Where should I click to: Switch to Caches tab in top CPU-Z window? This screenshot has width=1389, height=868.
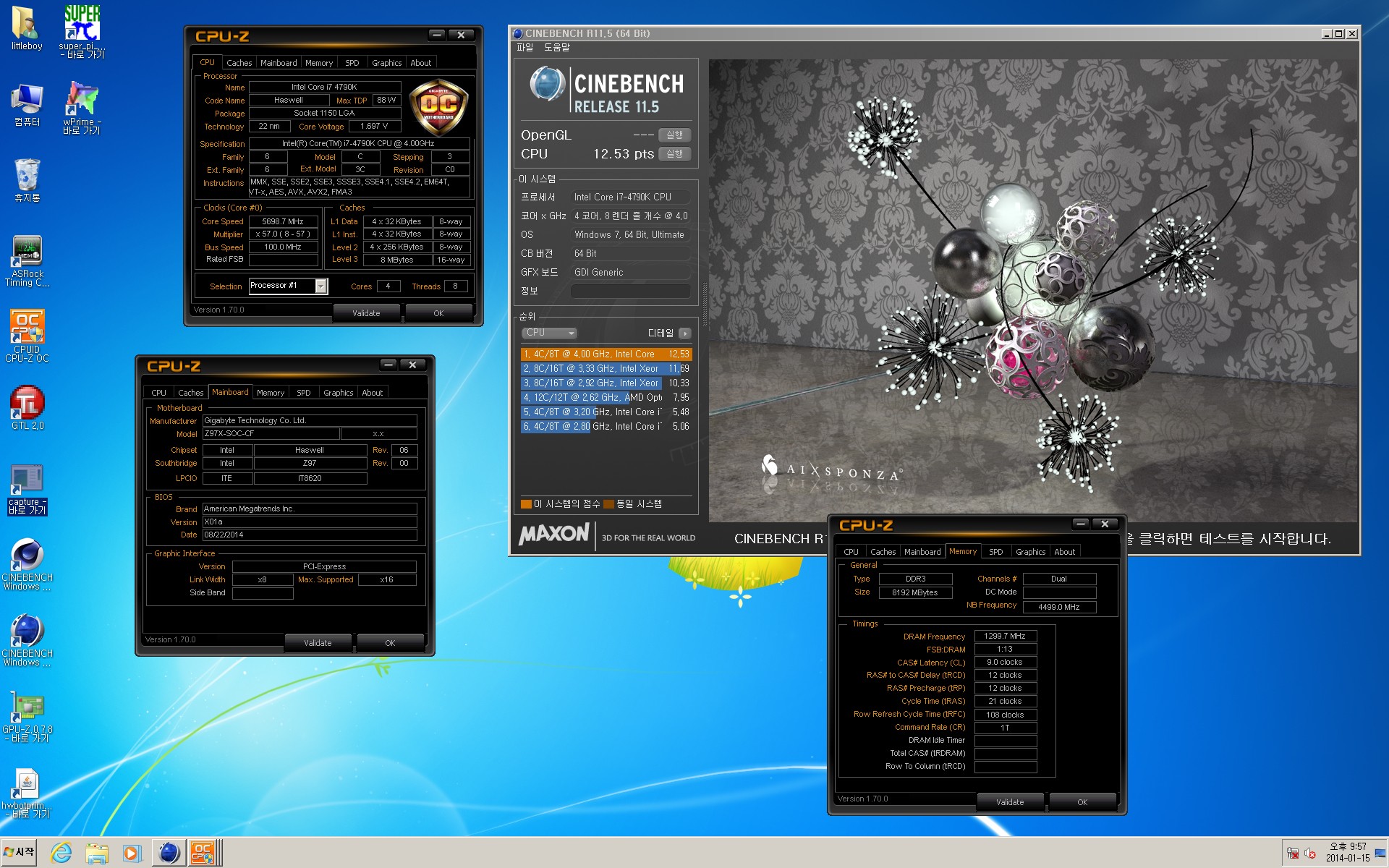[239, 63]
